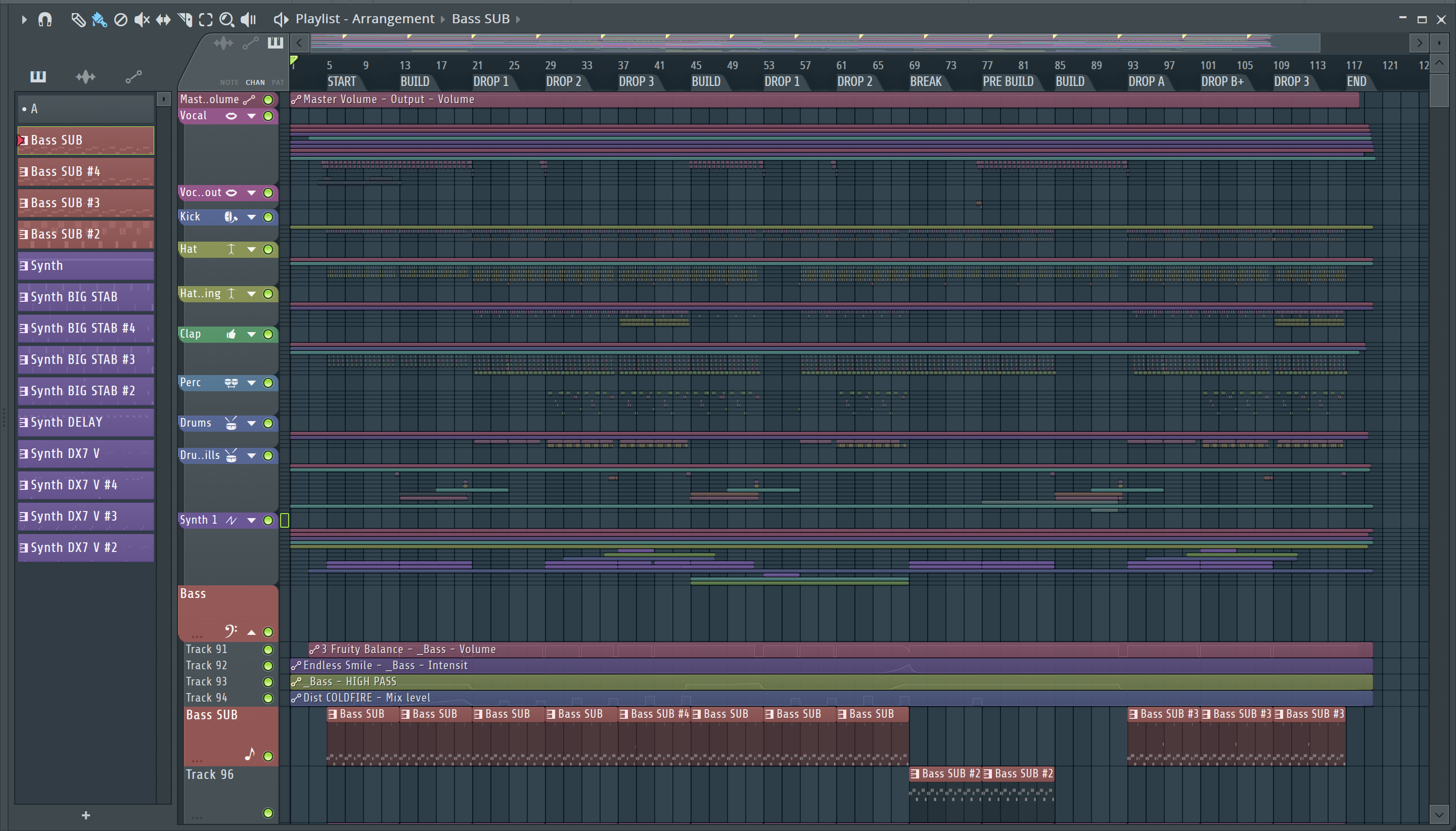Show audio clips in the picker panel

pyautogui.click(x=85, y=76)
